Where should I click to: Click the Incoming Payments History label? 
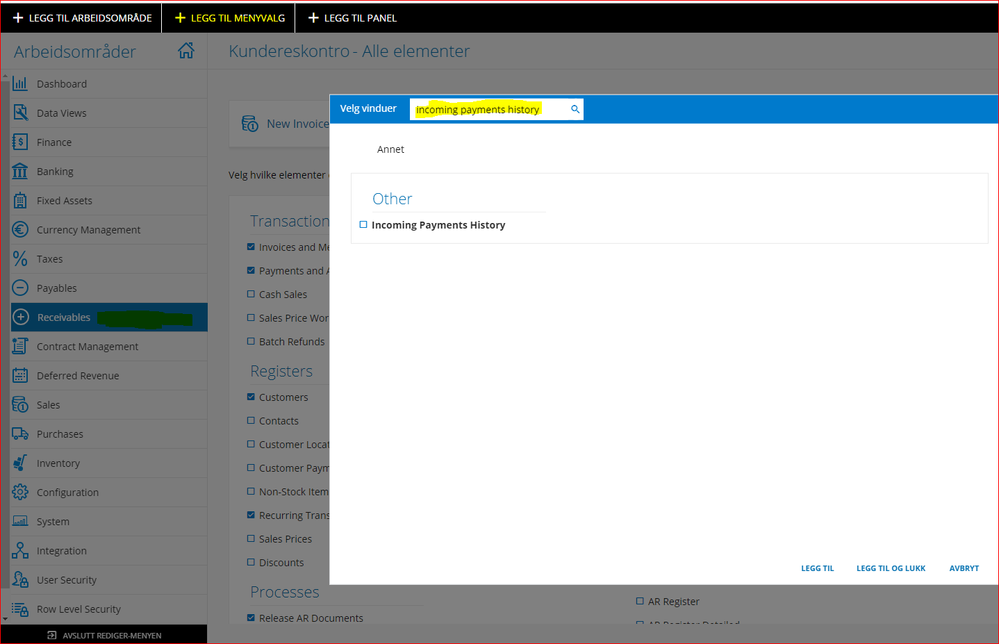pos(438,225)
